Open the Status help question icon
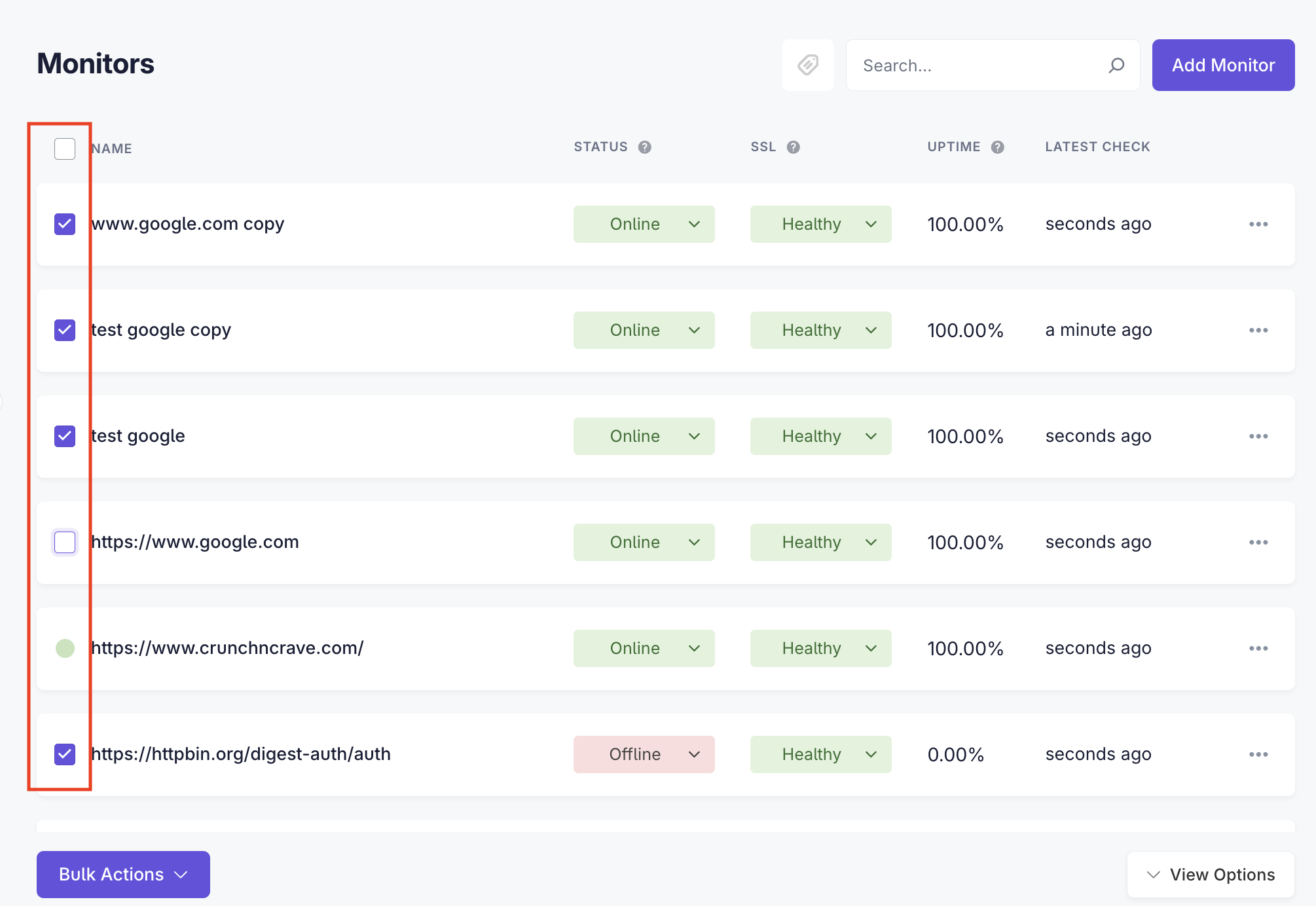The height and width of the screenshot is (906, 1316). click(645, 147)
